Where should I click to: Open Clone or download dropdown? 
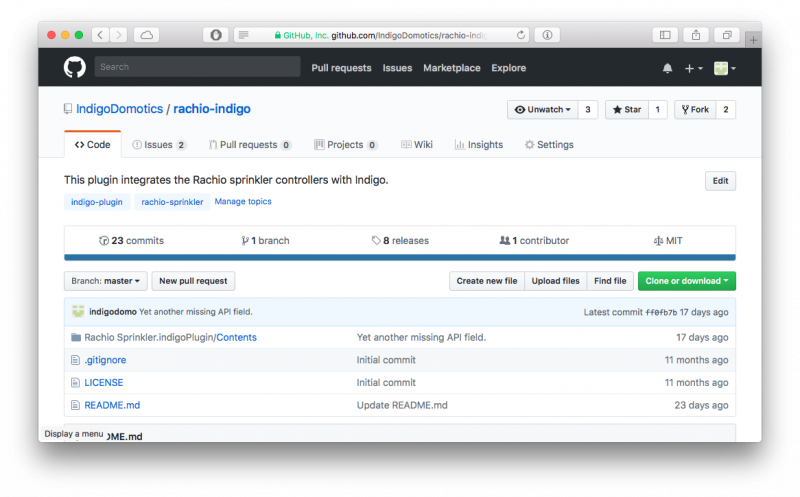click(687, 281)
